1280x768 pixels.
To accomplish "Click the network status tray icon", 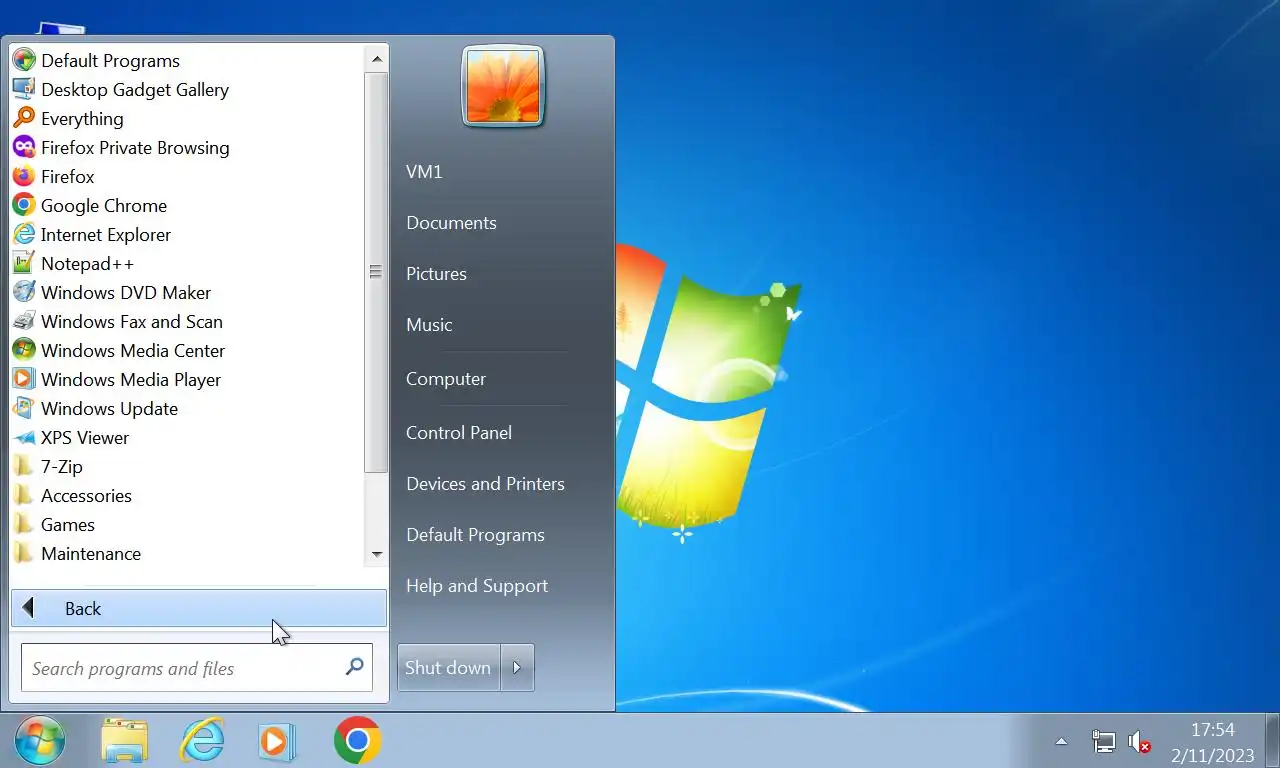I will click(x=1103, y=742).
